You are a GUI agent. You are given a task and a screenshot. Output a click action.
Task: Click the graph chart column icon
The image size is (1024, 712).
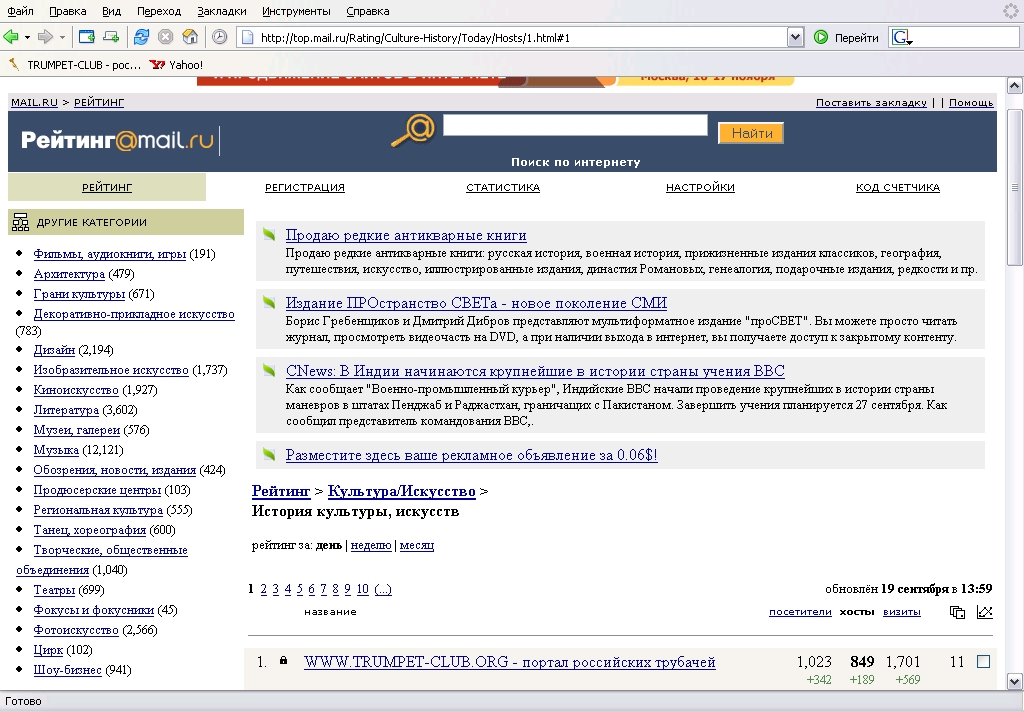984,612
